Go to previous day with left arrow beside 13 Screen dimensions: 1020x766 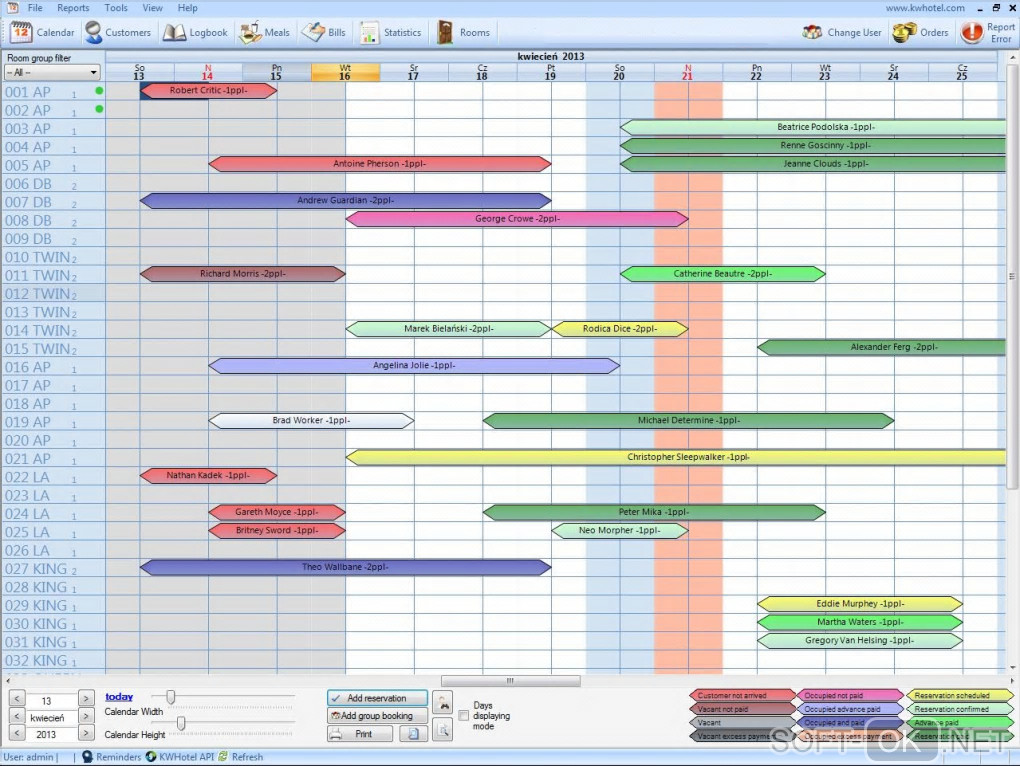click(18, 699)
